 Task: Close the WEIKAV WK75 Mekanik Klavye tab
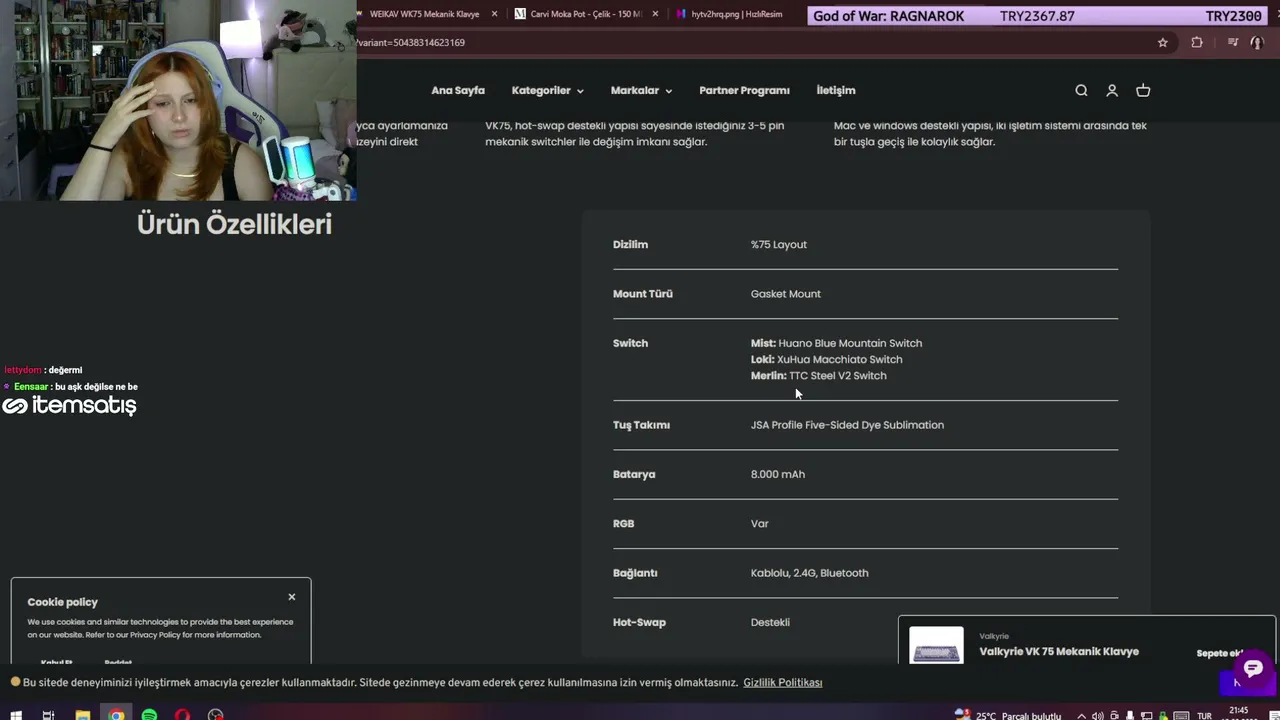494,14
